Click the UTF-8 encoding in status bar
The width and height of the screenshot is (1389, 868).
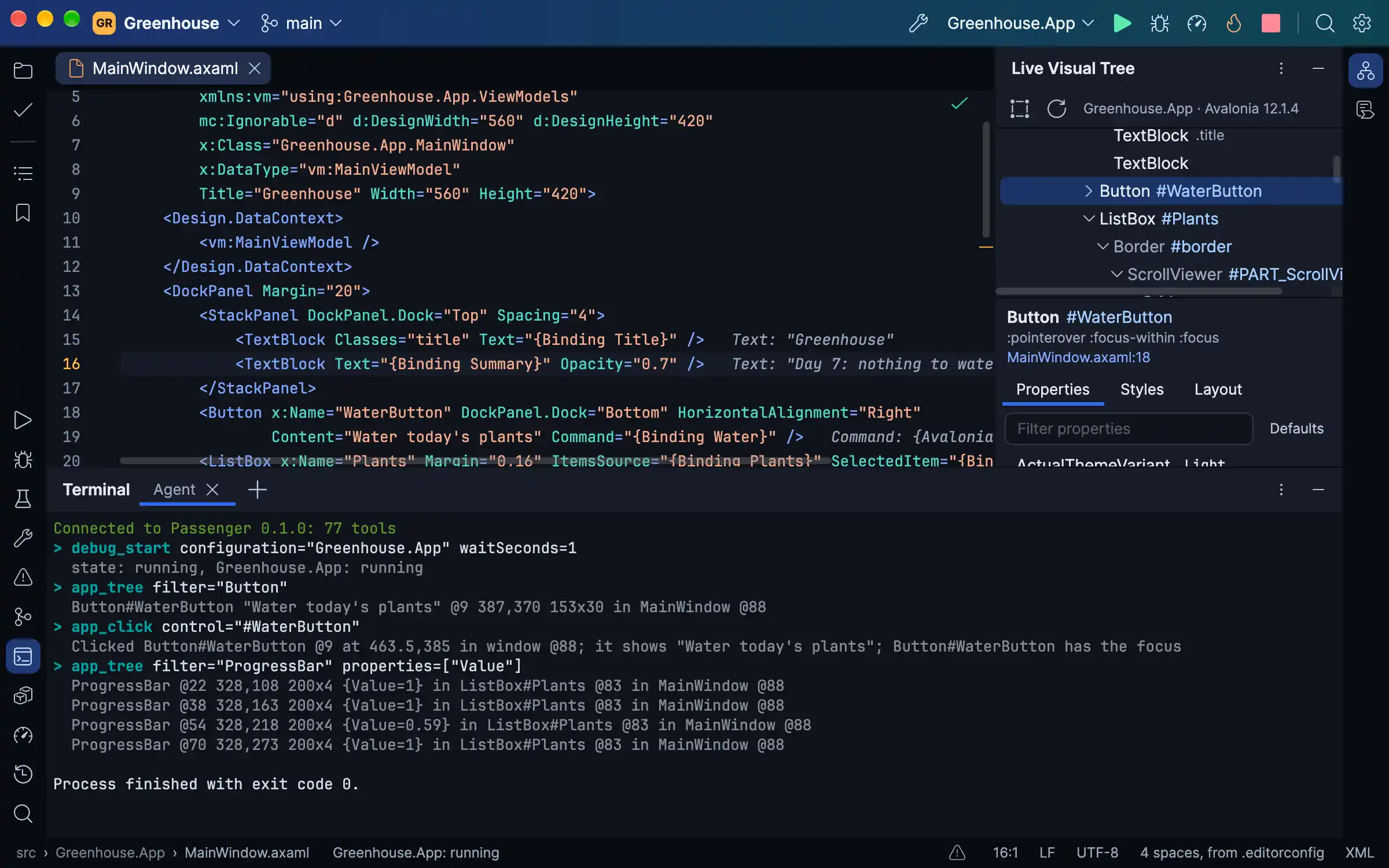tap(1097, 852)
